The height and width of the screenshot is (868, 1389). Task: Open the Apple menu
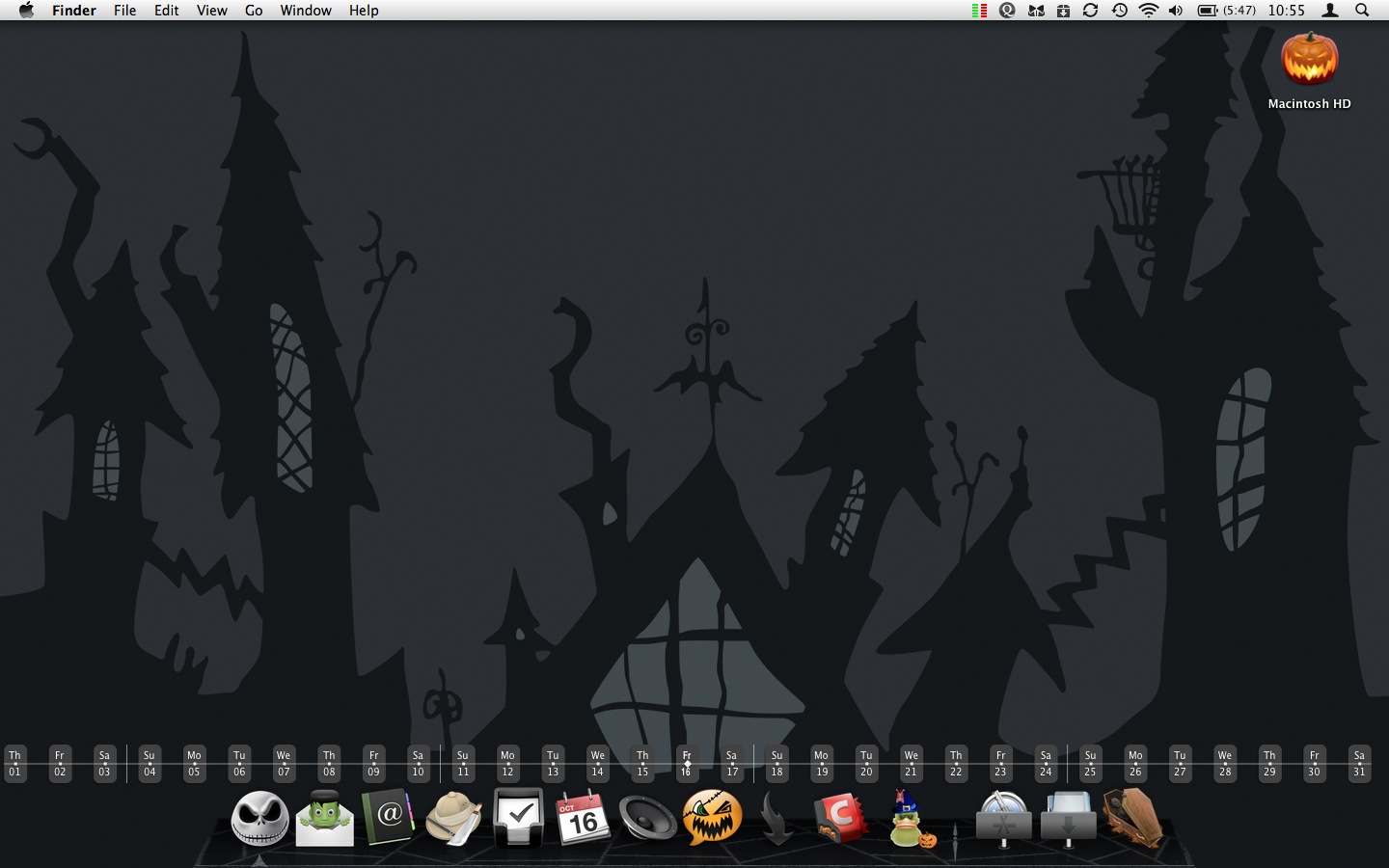tap(26, 11)
